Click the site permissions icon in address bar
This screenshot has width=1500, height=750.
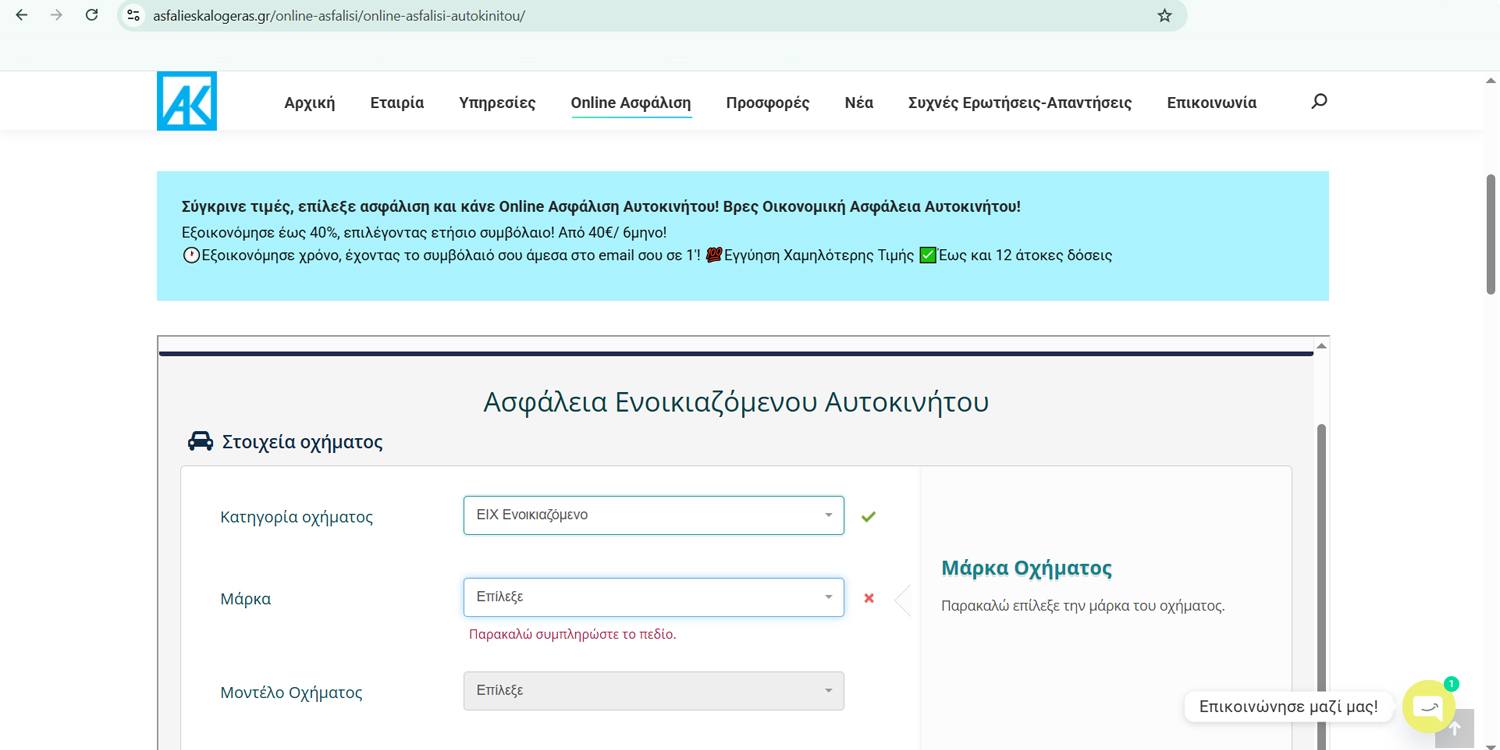(x=133, y=15)
